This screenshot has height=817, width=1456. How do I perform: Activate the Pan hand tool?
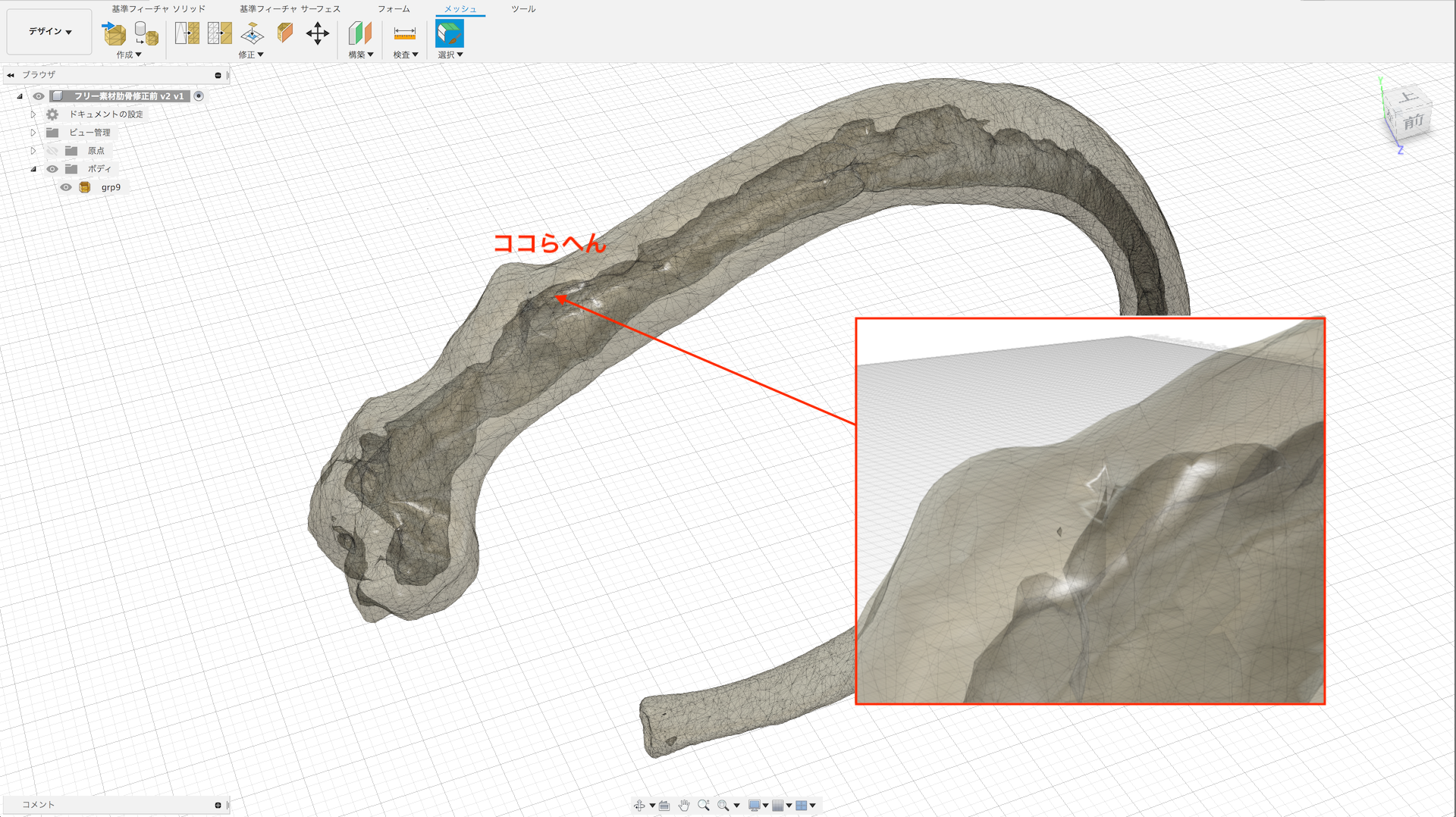pos(683,806)
